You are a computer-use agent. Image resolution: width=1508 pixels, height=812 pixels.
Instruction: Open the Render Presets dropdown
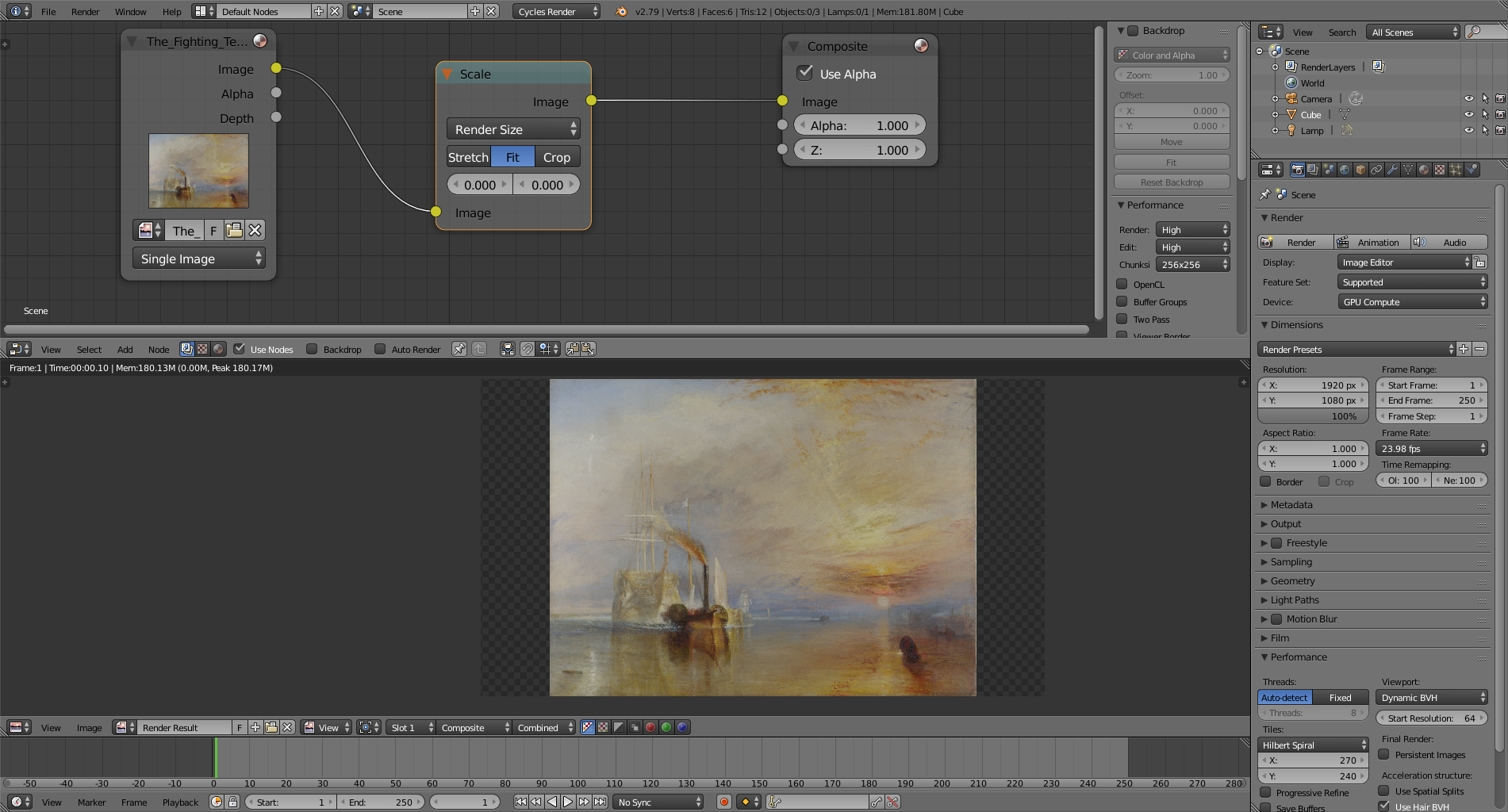click(1356, 350)
